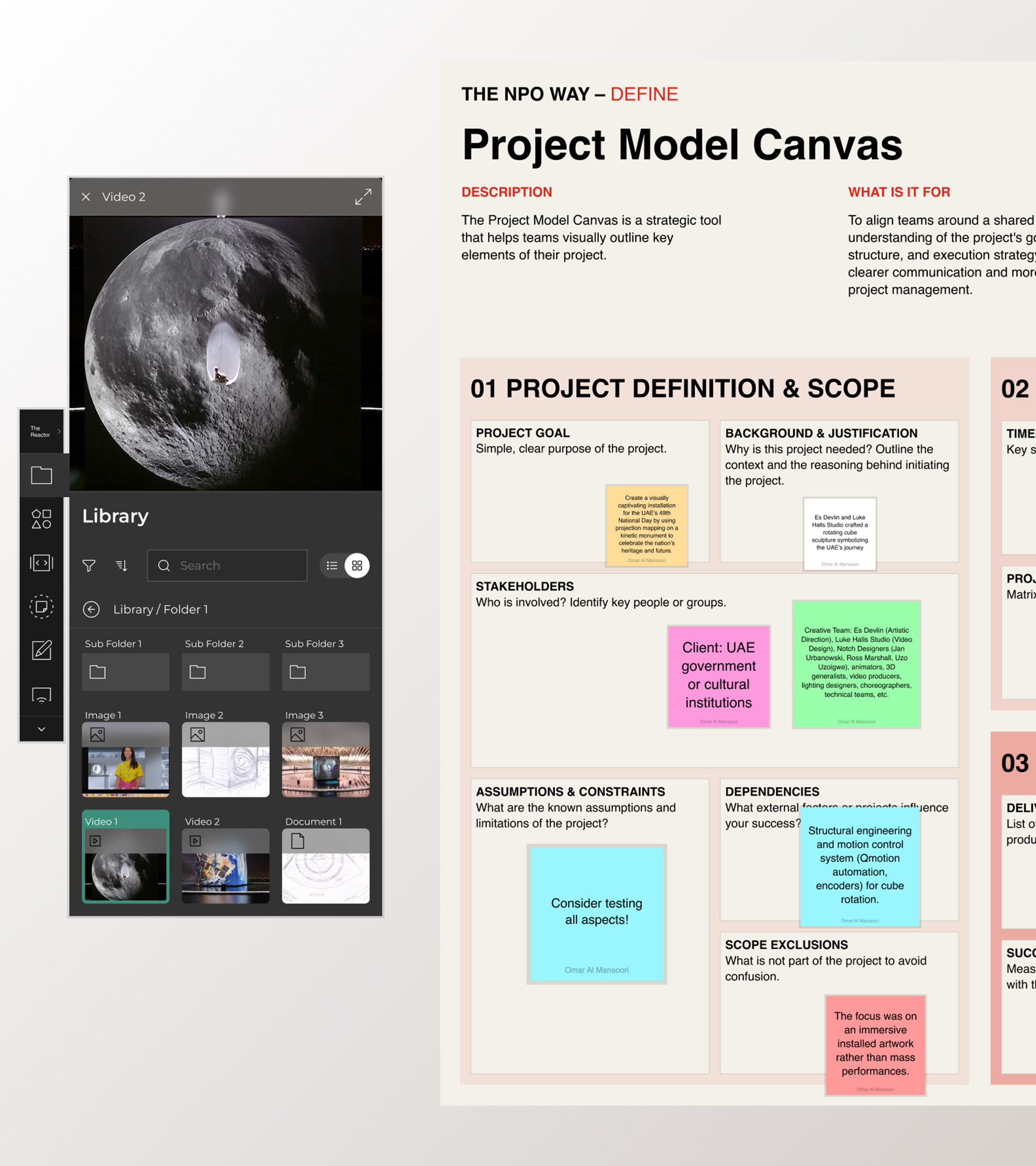Image resolution: width=1036 pixels, height=1166 pixels.
Task: Select the sticky note tool
Action: click(x=41, y=606)
